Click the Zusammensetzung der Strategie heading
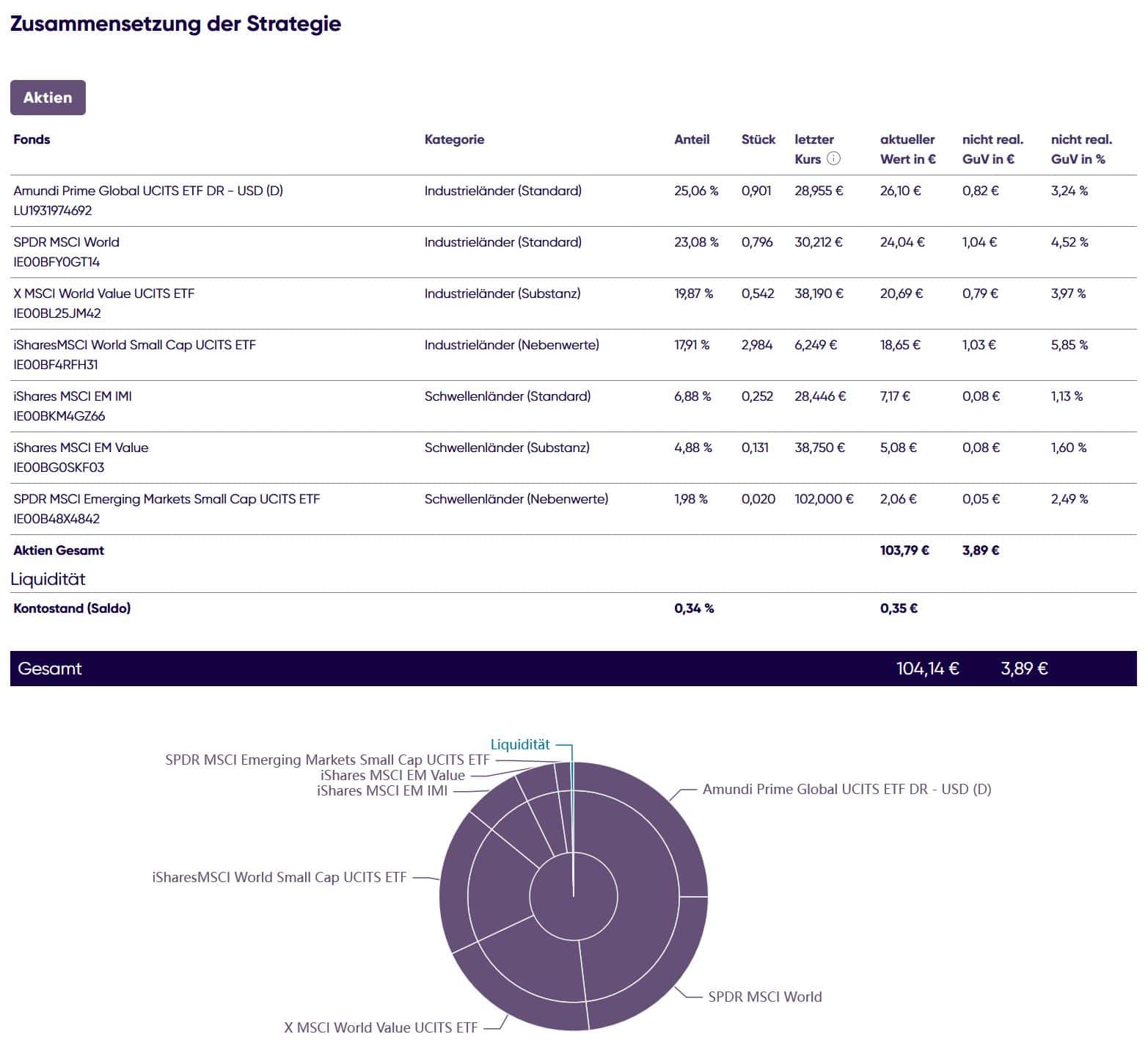This screenshot has height=1048, width=1148. (175, 23)
